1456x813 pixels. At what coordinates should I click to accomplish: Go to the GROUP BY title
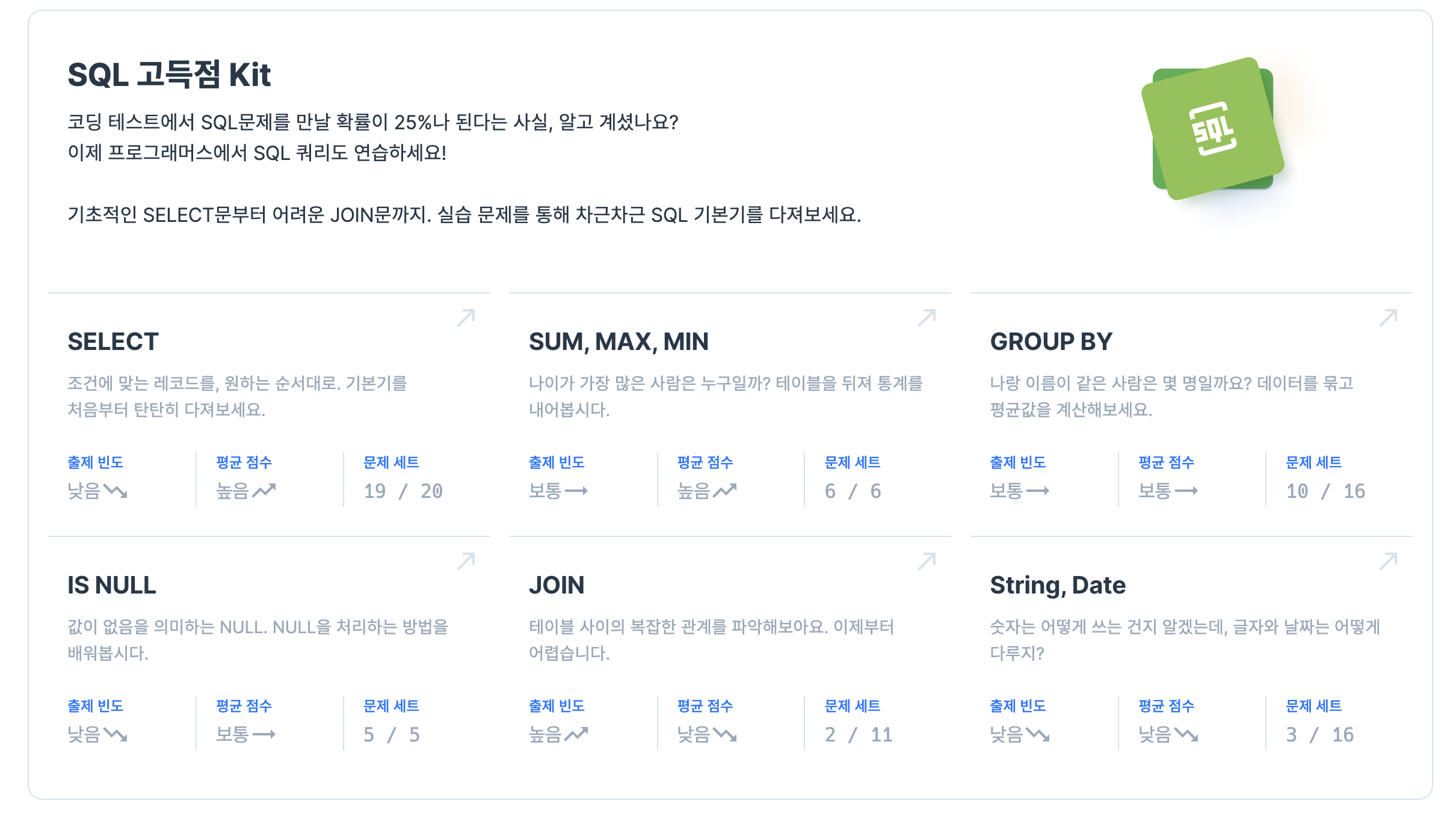[x=1051, y=342]
